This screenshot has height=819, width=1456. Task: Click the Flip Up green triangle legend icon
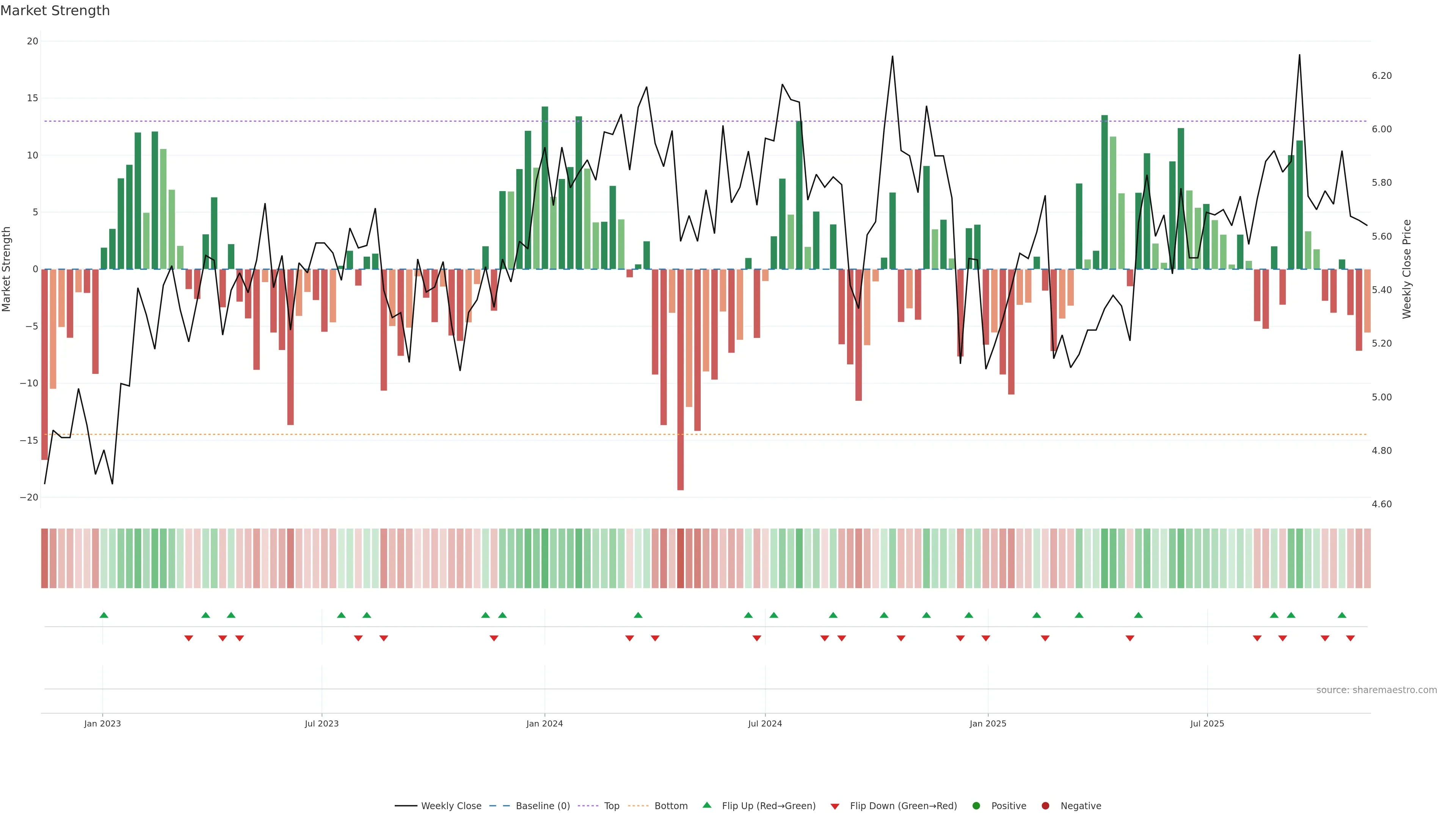tap(706, 805)
